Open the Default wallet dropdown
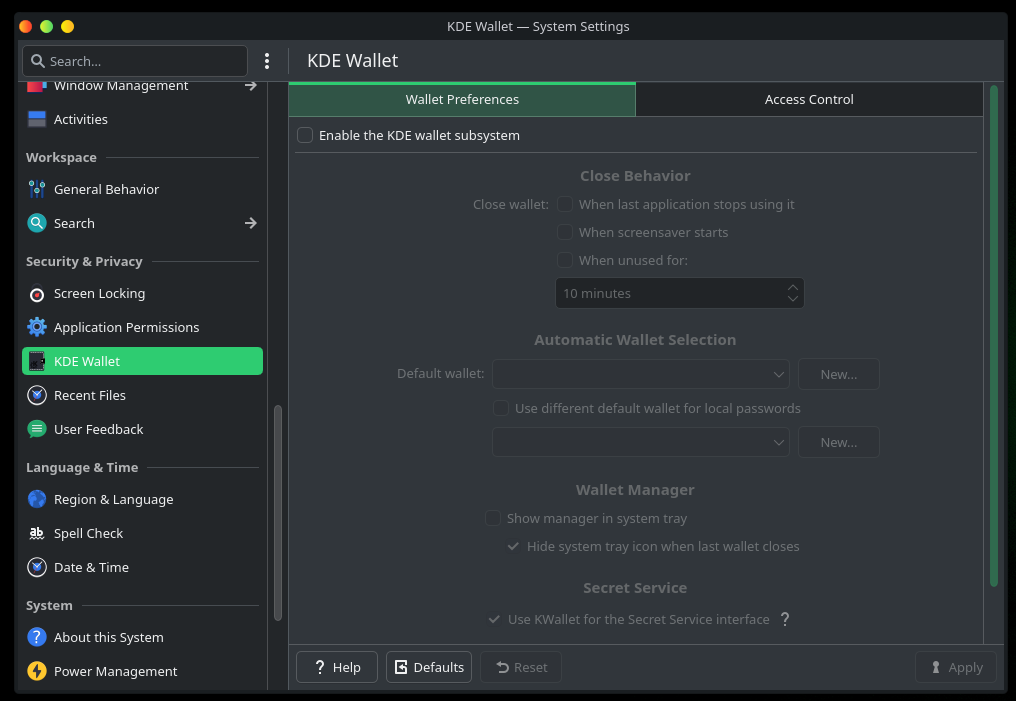The height and width of the screenshot is (701, 1016). click(x=641, y=374)
